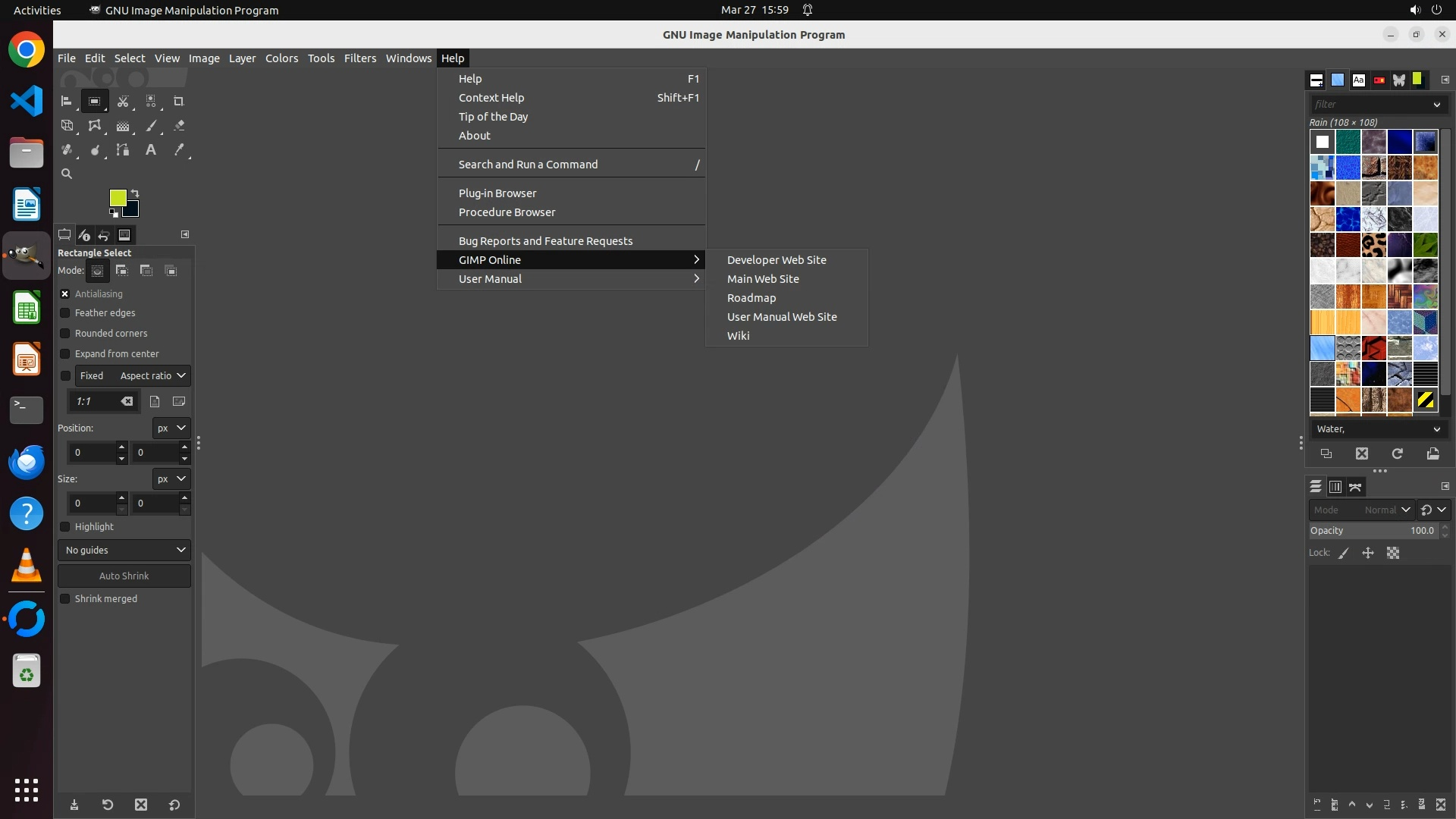The height and width of the screenshot is (819, 1456).
Task: Disable the Antialiasing checkbox
Action: coord(65,293)
